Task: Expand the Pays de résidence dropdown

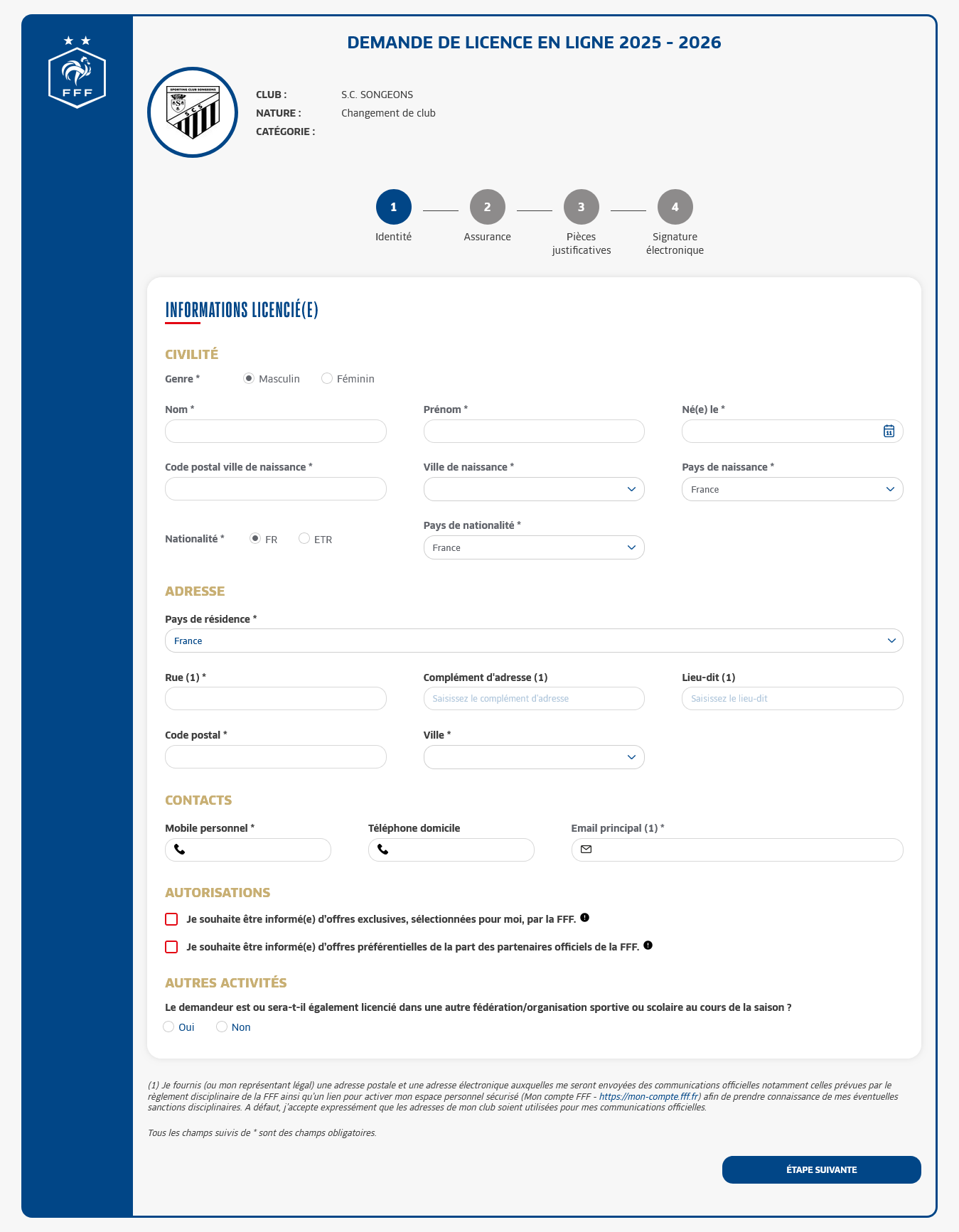Action: click(533, 641)
